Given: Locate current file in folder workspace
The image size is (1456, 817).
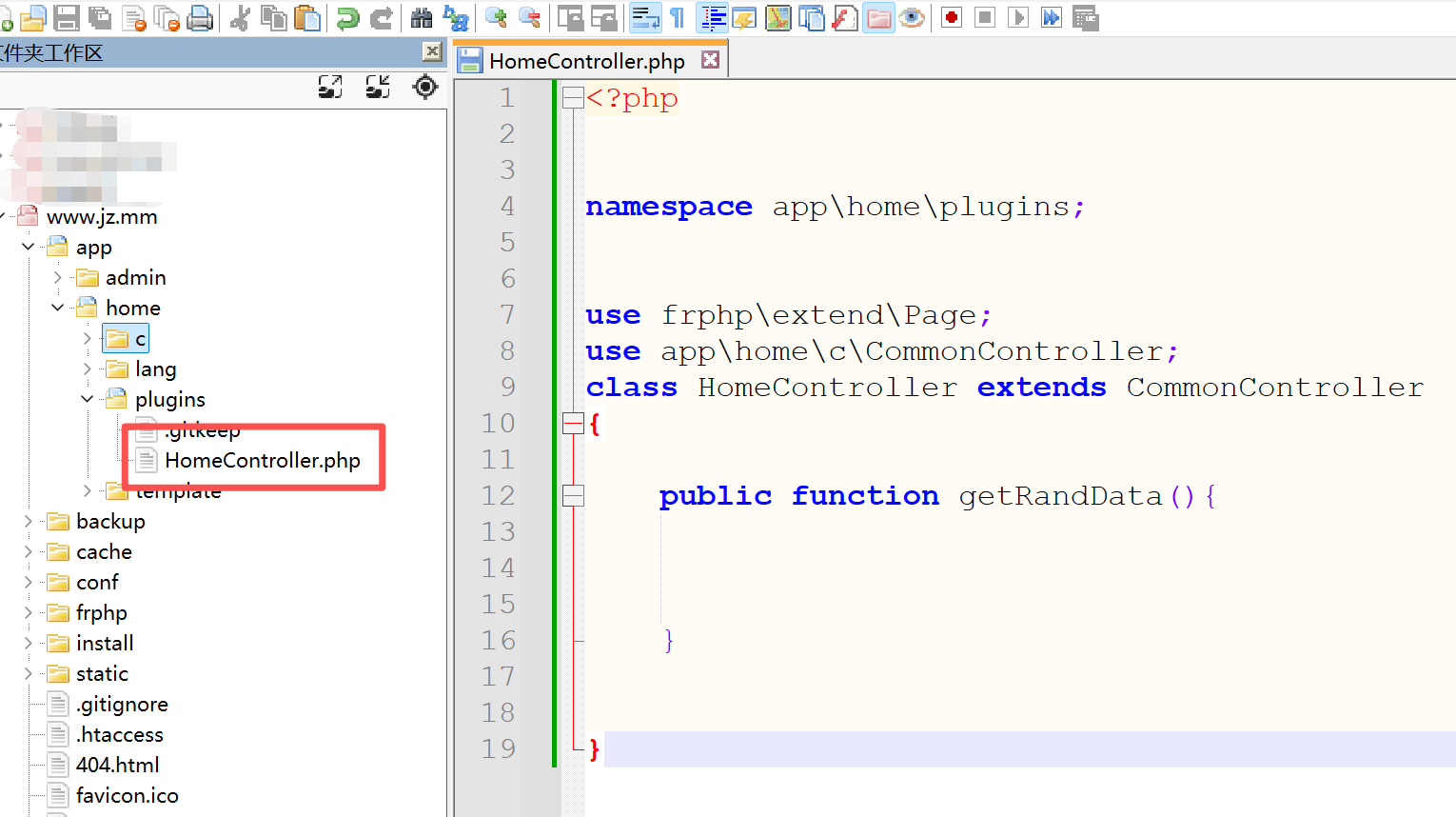Looking at the screenshot, I should pos(425,88).
